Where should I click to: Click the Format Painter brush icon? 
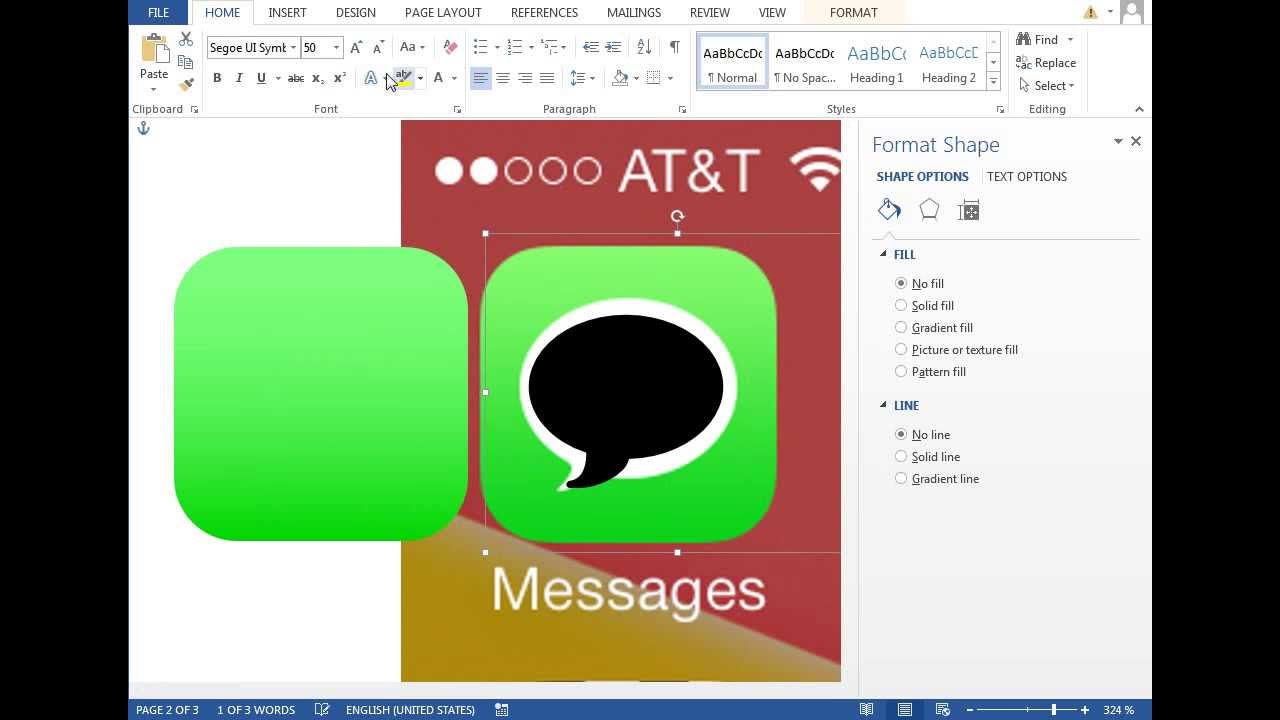point(186,85)
